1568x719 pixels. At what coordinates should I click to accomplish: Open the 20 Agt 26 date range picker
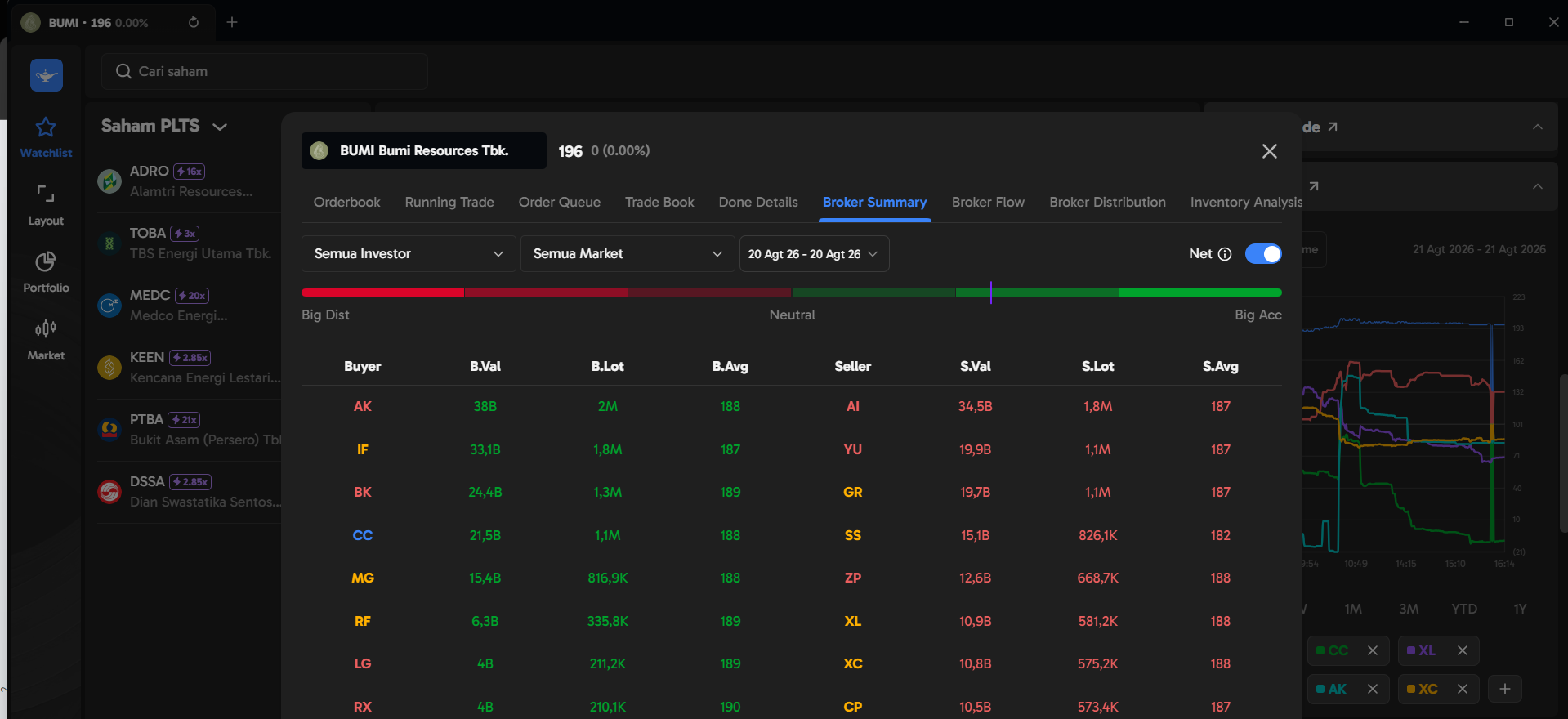click(x=814, y=254)
